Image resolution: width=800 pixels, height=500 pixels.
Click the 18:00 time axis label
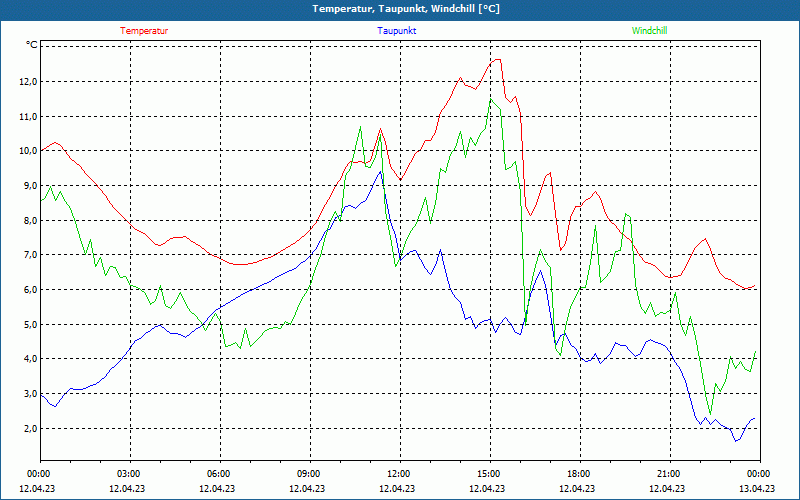[580, 474]
